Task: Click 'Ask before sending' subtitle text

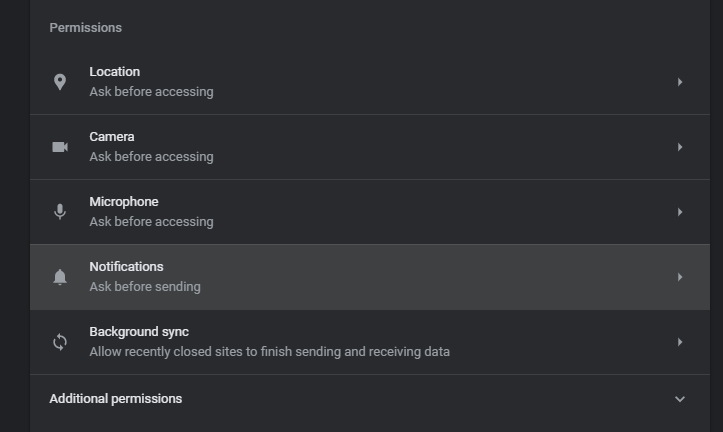Action: pos(145,287)
